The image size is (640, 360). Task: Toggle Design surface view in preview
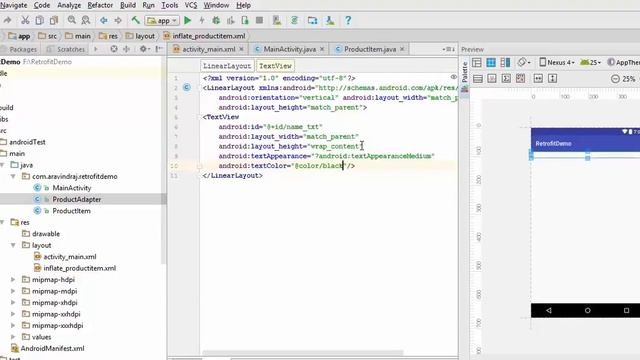pos(477,62)
